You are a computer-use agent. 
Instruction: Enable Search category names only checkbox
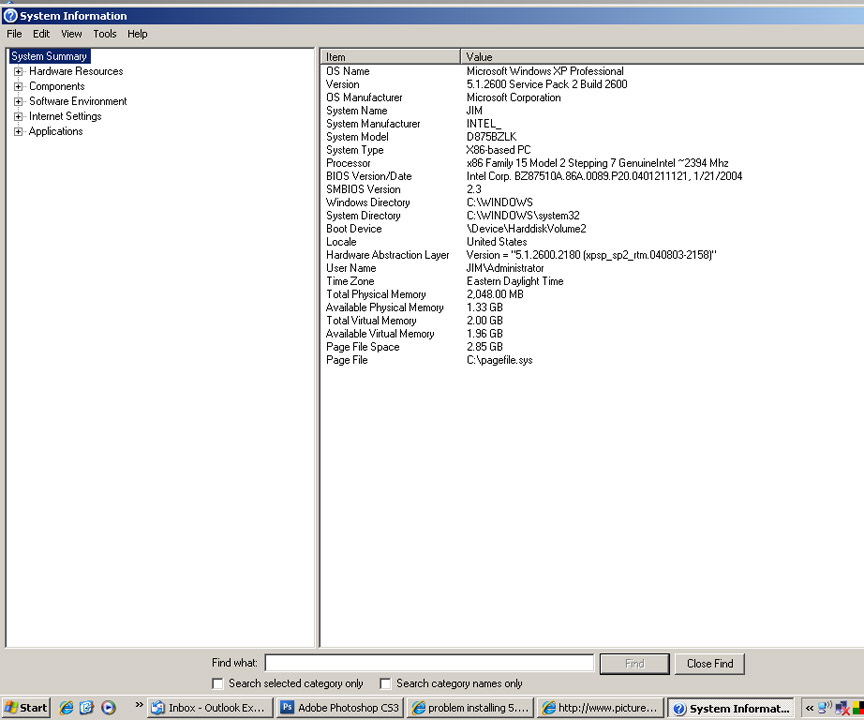[385, 684]
